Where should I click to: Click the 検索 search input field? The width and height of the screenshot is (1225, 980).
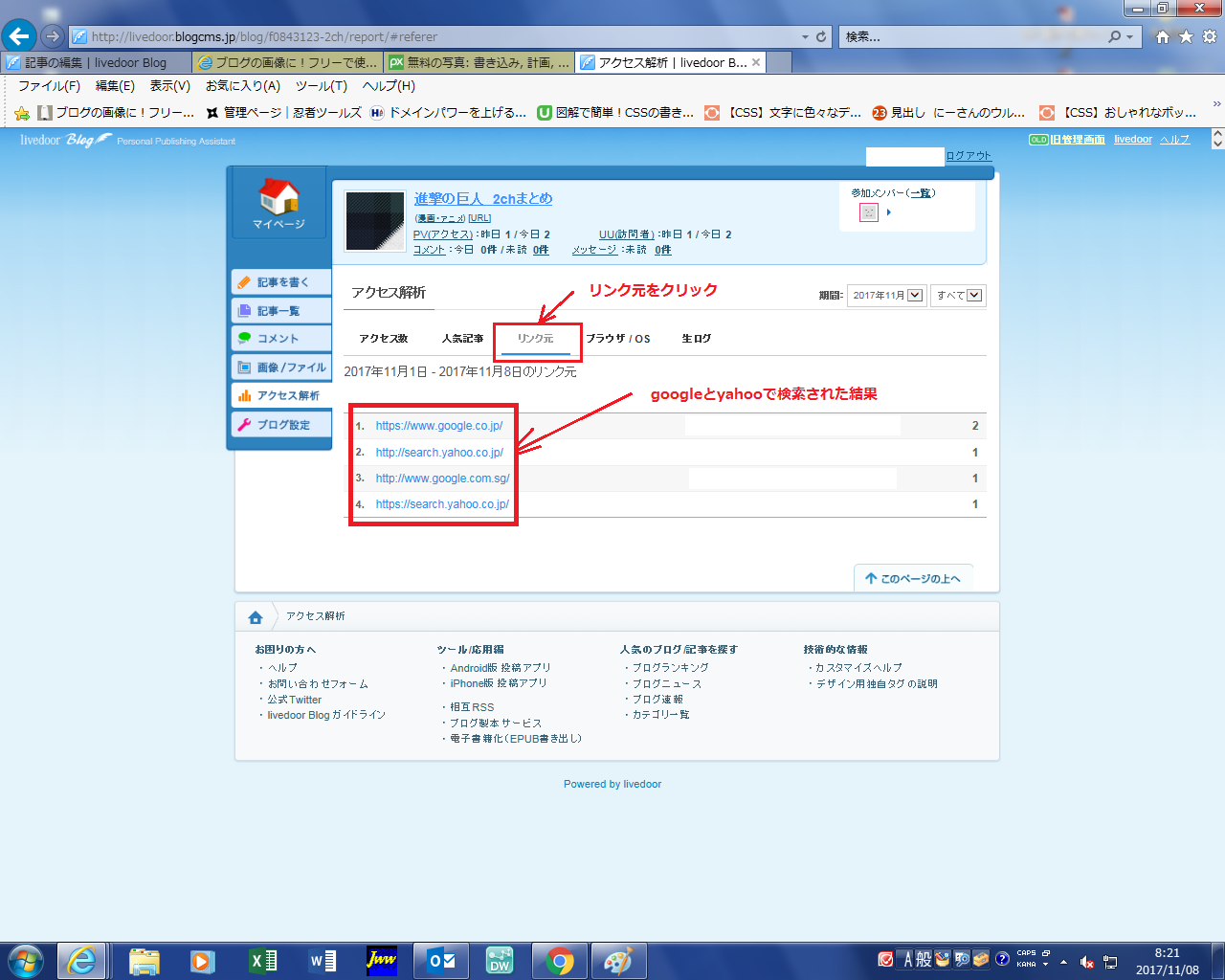point(971,36)
